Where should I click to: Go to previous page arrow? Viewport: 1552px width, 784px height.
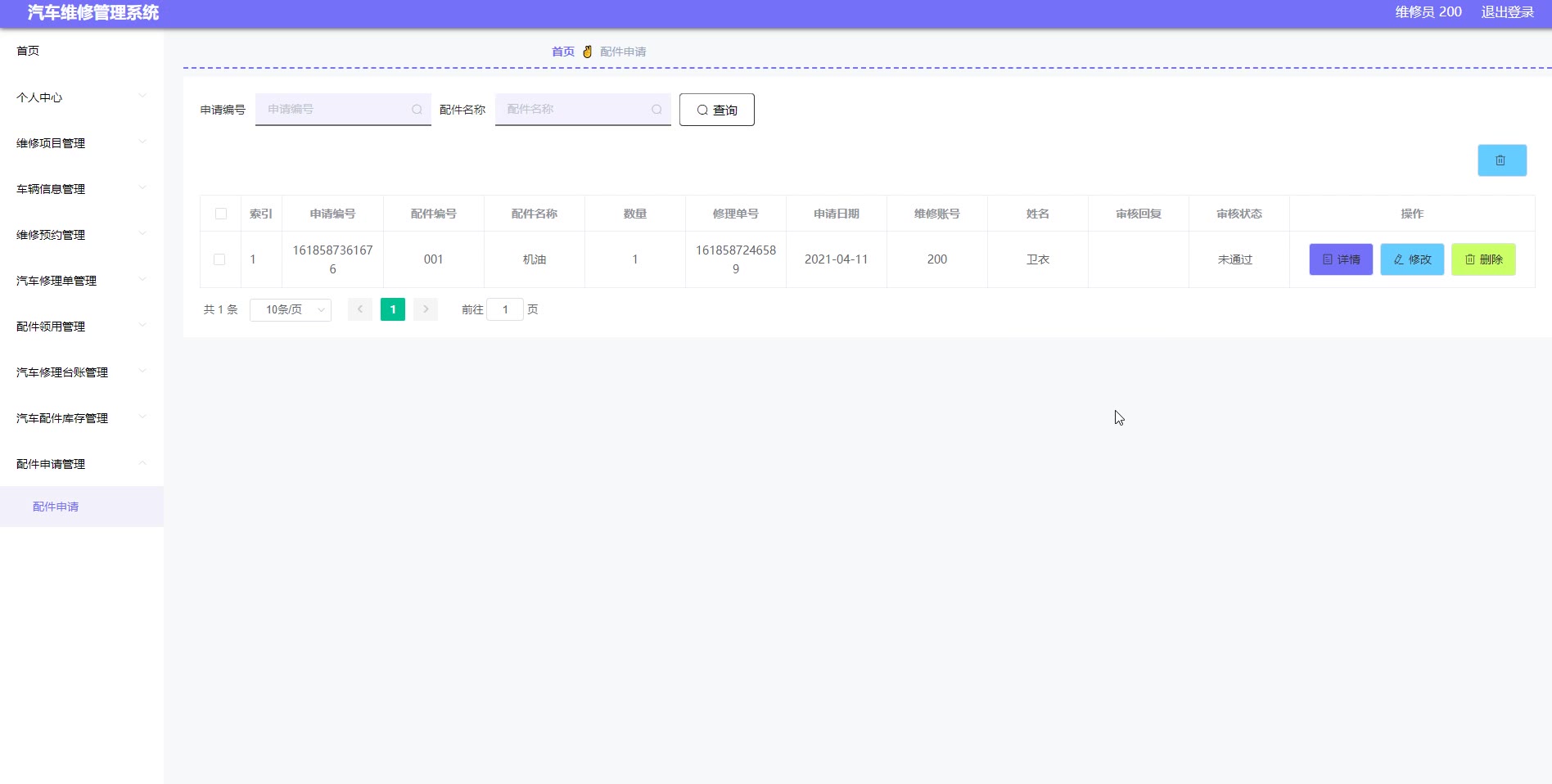pyautogui.click(x=360, y=309)
